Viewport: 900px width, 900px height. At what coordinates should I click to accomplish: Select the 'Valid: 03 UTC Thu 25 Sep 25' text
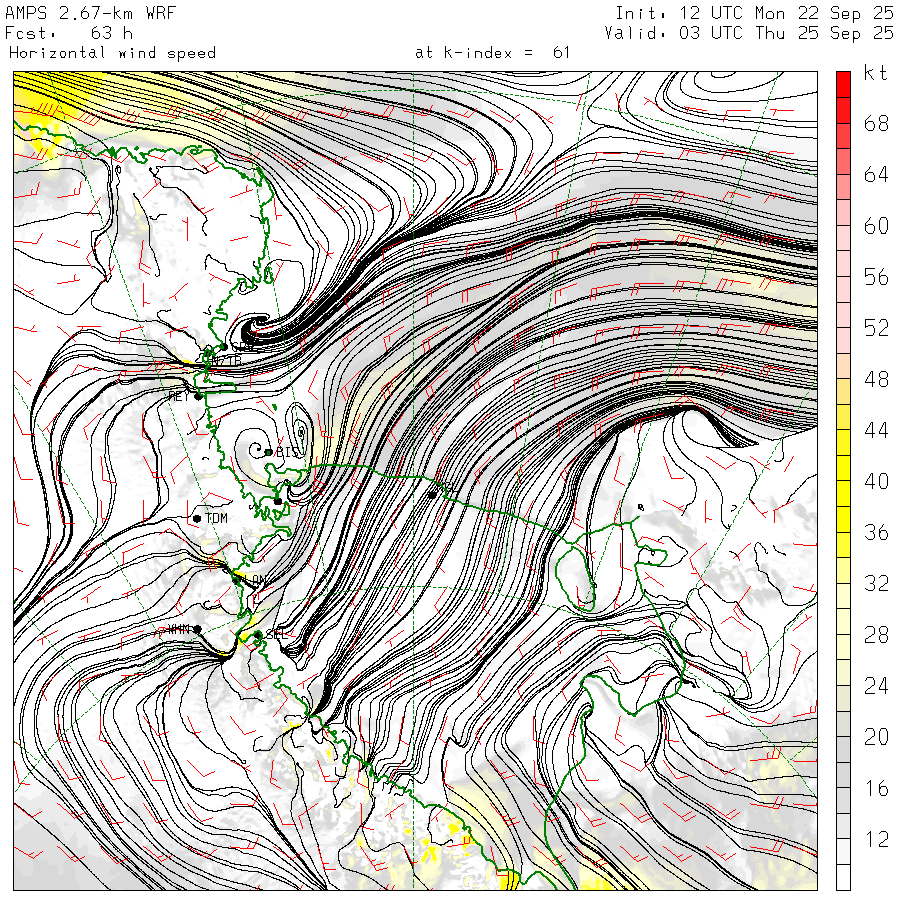[x=749, y=33]
